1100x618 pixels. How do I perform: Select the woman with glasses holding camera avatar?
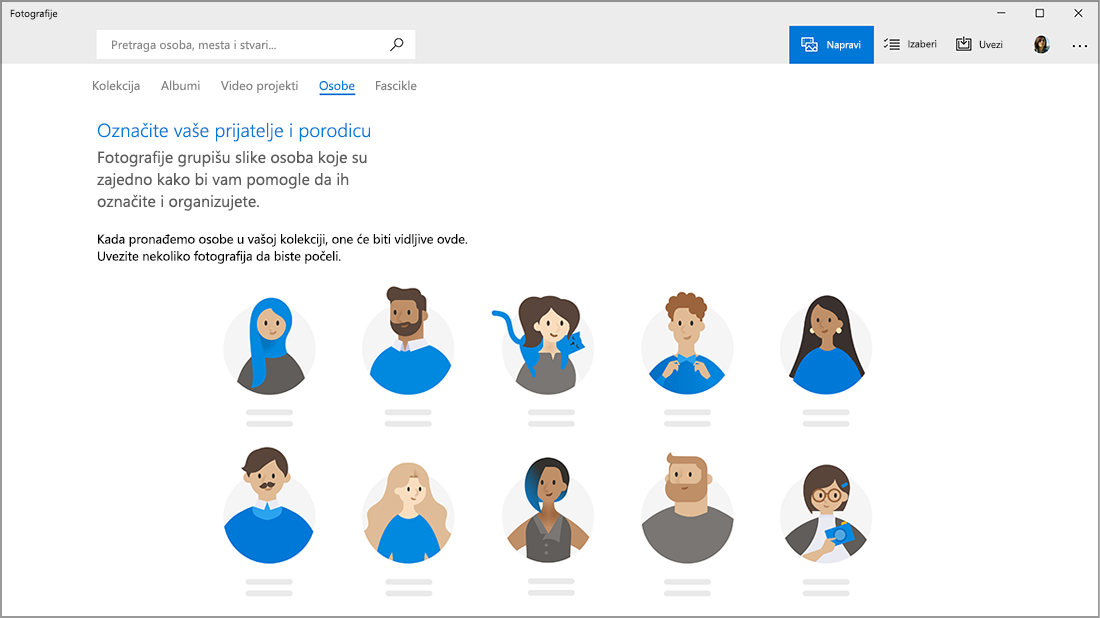tap(826, 513)
